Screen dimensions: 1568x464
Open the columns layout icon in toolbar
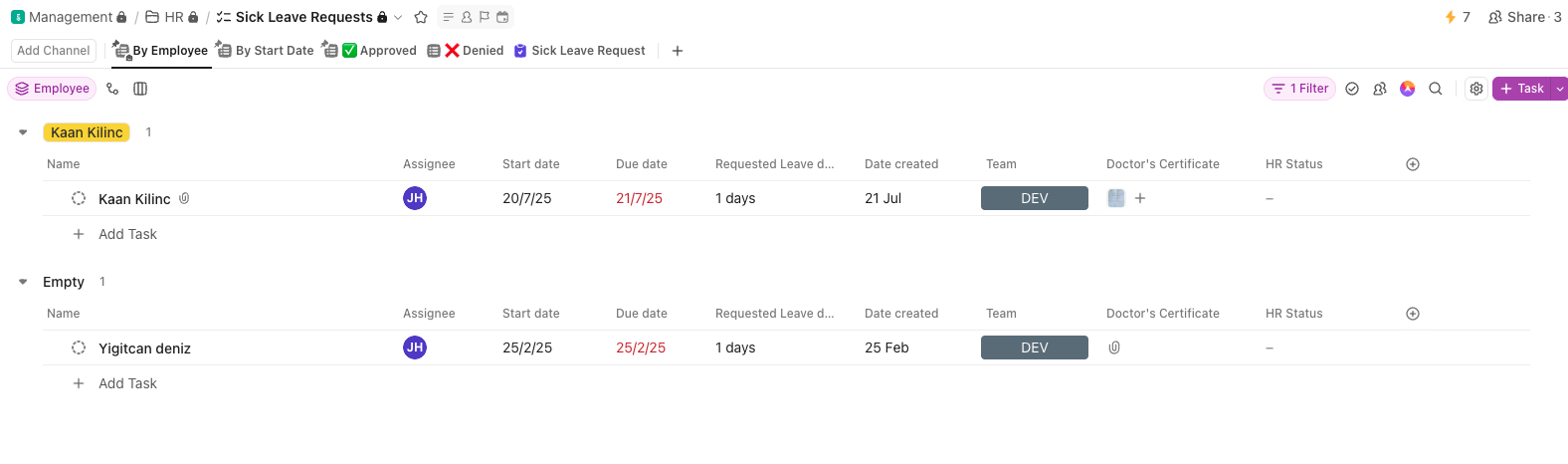tap(140, 89)
